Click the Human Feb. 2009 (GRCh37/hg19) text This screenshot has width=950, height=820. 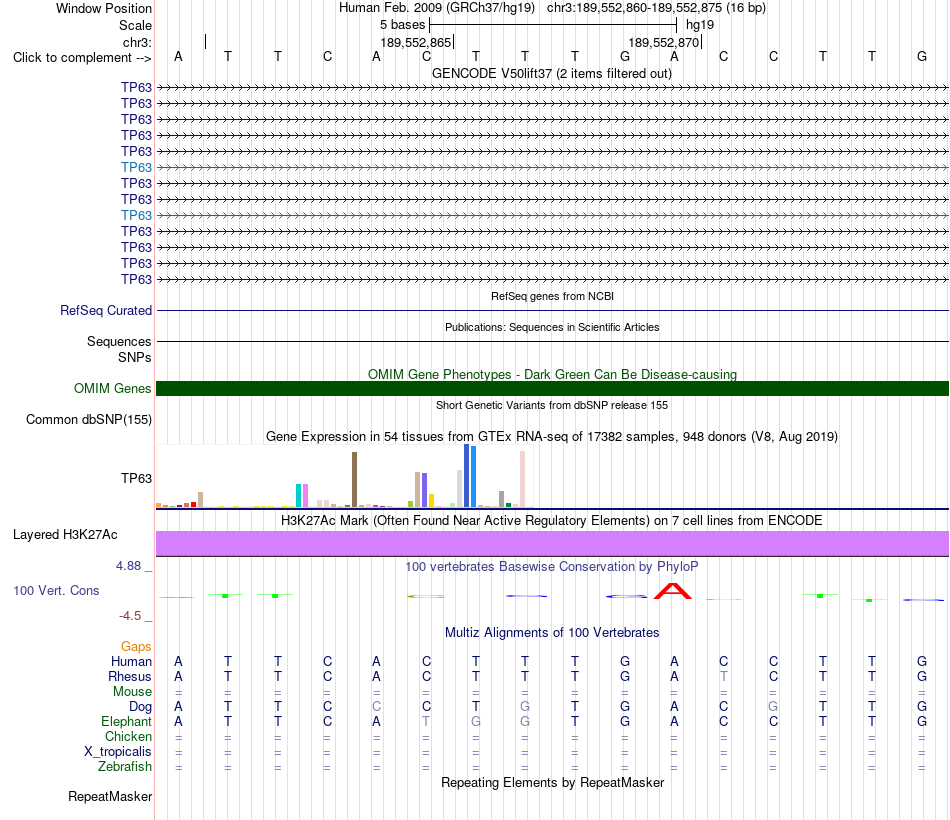click(x=437, y=8)
